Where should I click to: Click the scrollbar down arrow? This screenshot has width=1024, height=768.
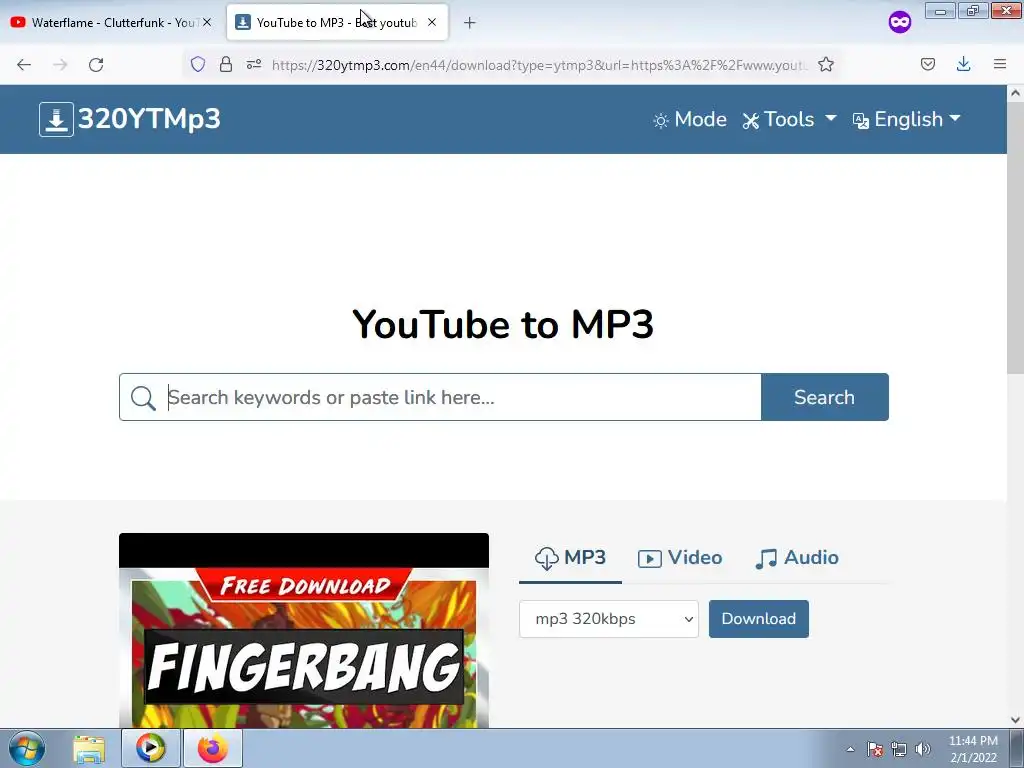tap(1015, 720)
